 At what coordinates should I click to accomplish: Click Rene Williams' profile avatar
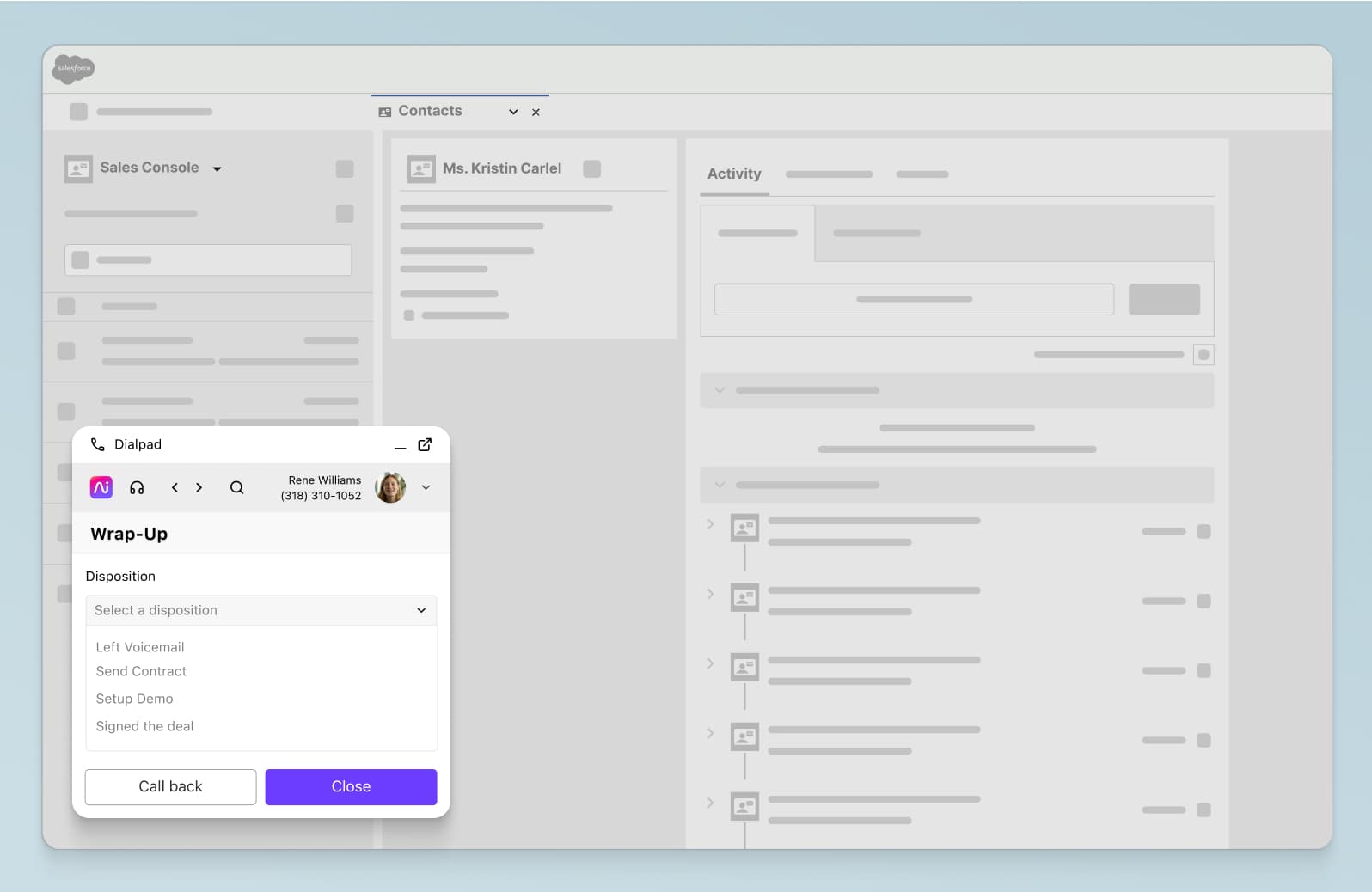pos(390,487)
